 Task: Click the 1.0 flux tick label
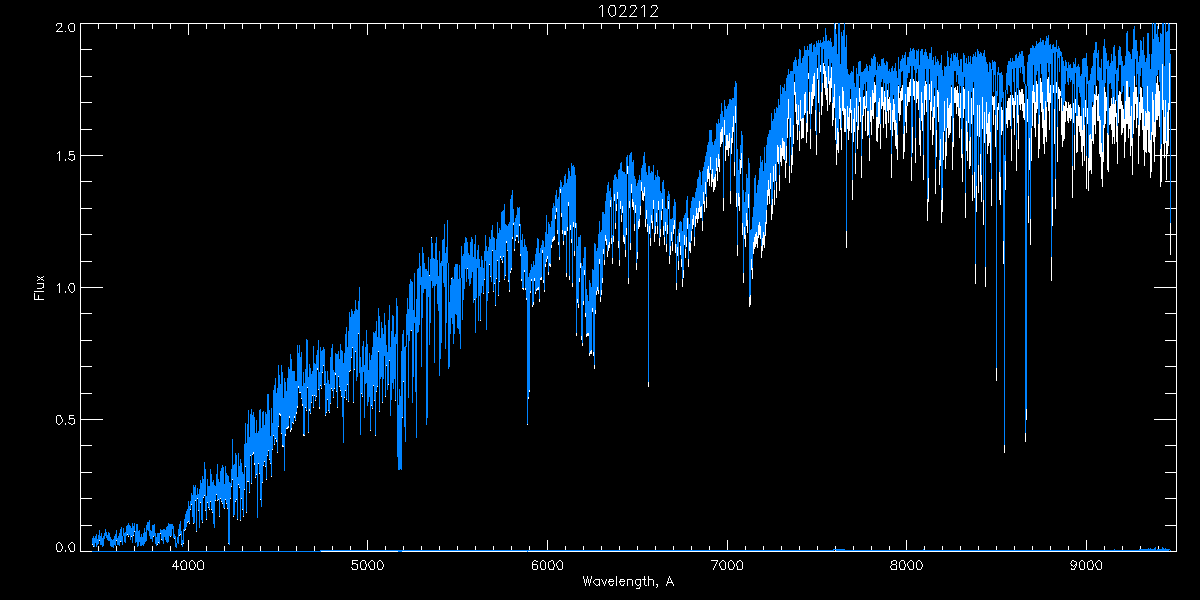(x=66, y=288)
